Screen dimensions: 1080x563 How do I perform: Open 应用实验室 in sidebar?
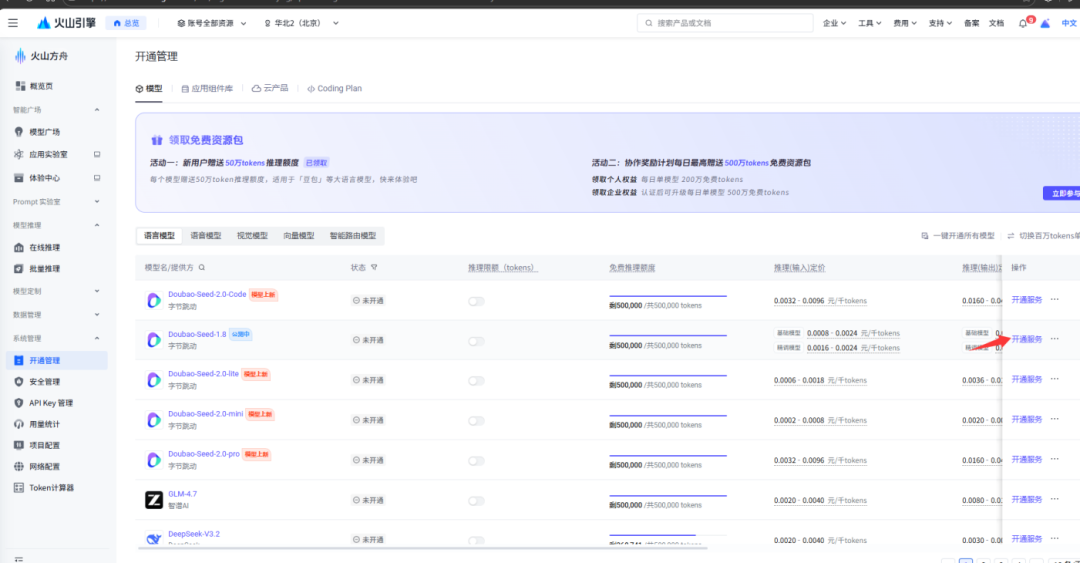click(48, 154)
